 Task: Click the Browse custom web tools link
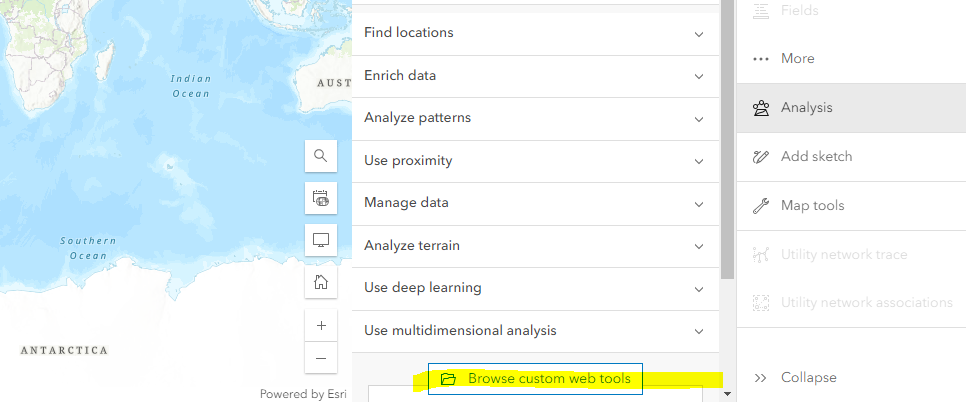point(549,379)
